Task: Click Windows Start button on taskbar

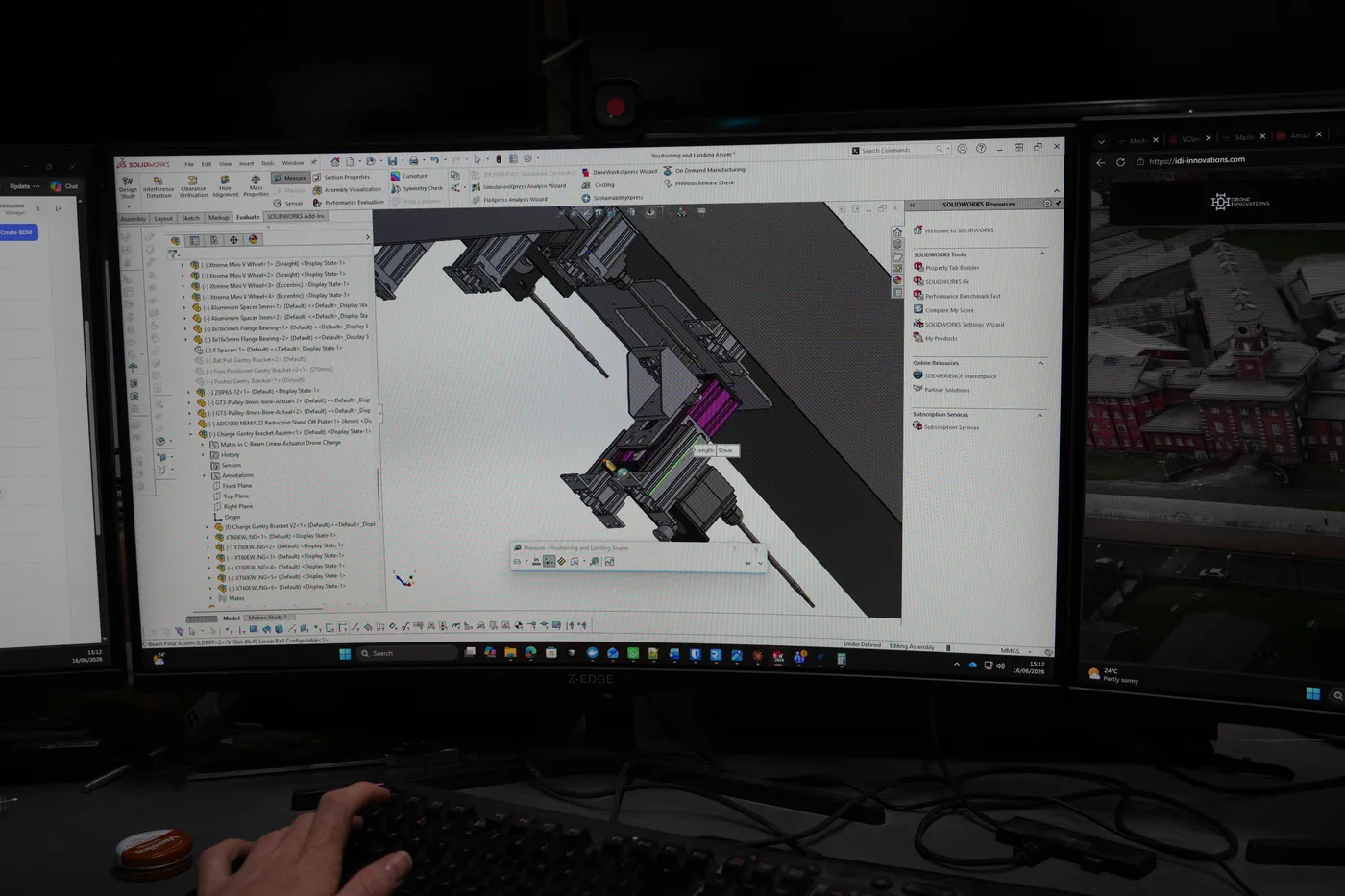Action: point(345,654)
